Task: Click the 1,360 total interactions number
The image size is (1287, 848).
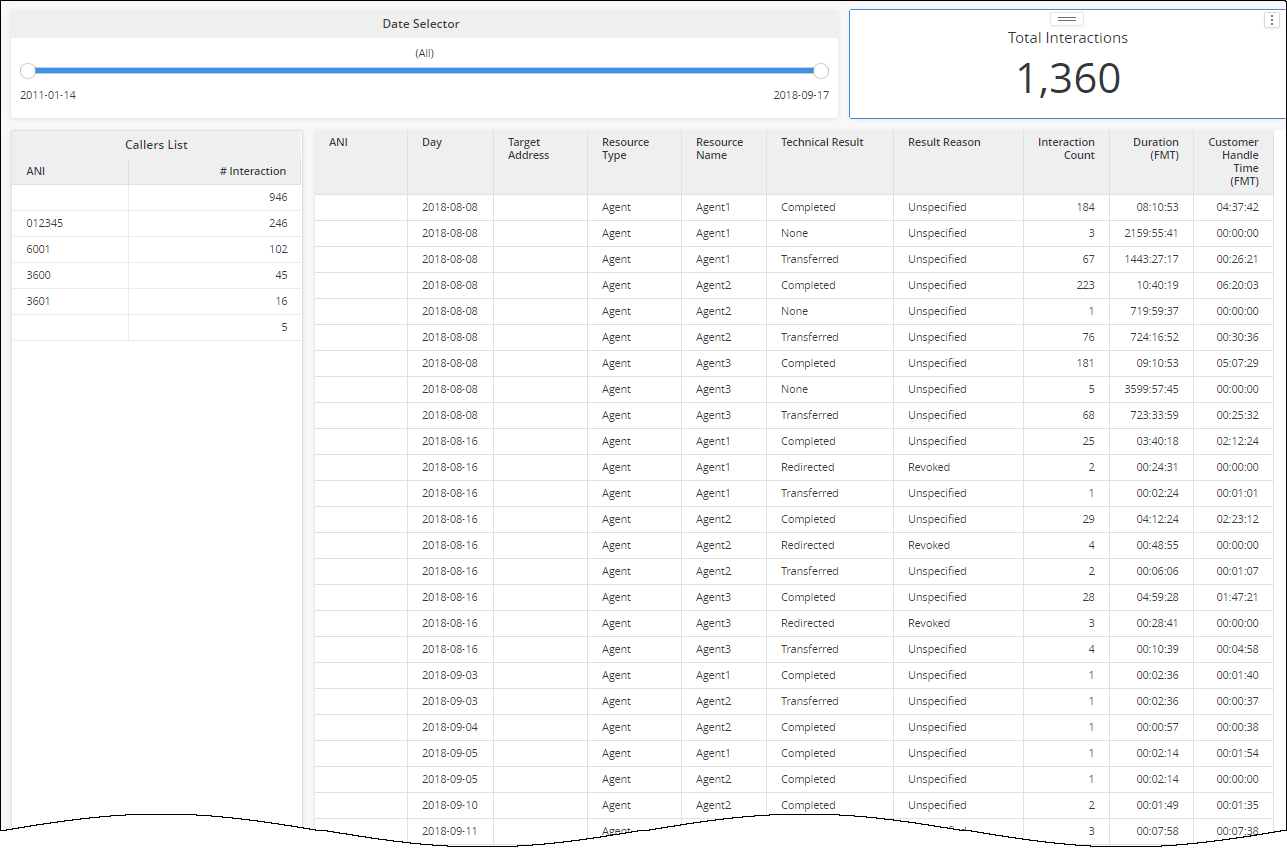Action: [x=1068, y=78]
